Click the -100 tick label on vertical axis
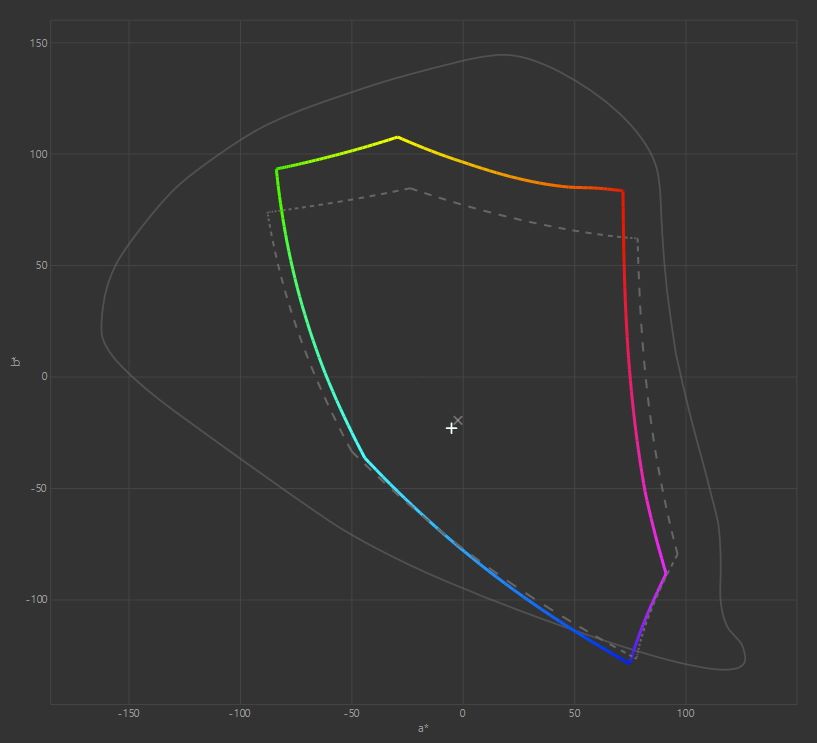817x743 pixels. coord(34,600)
